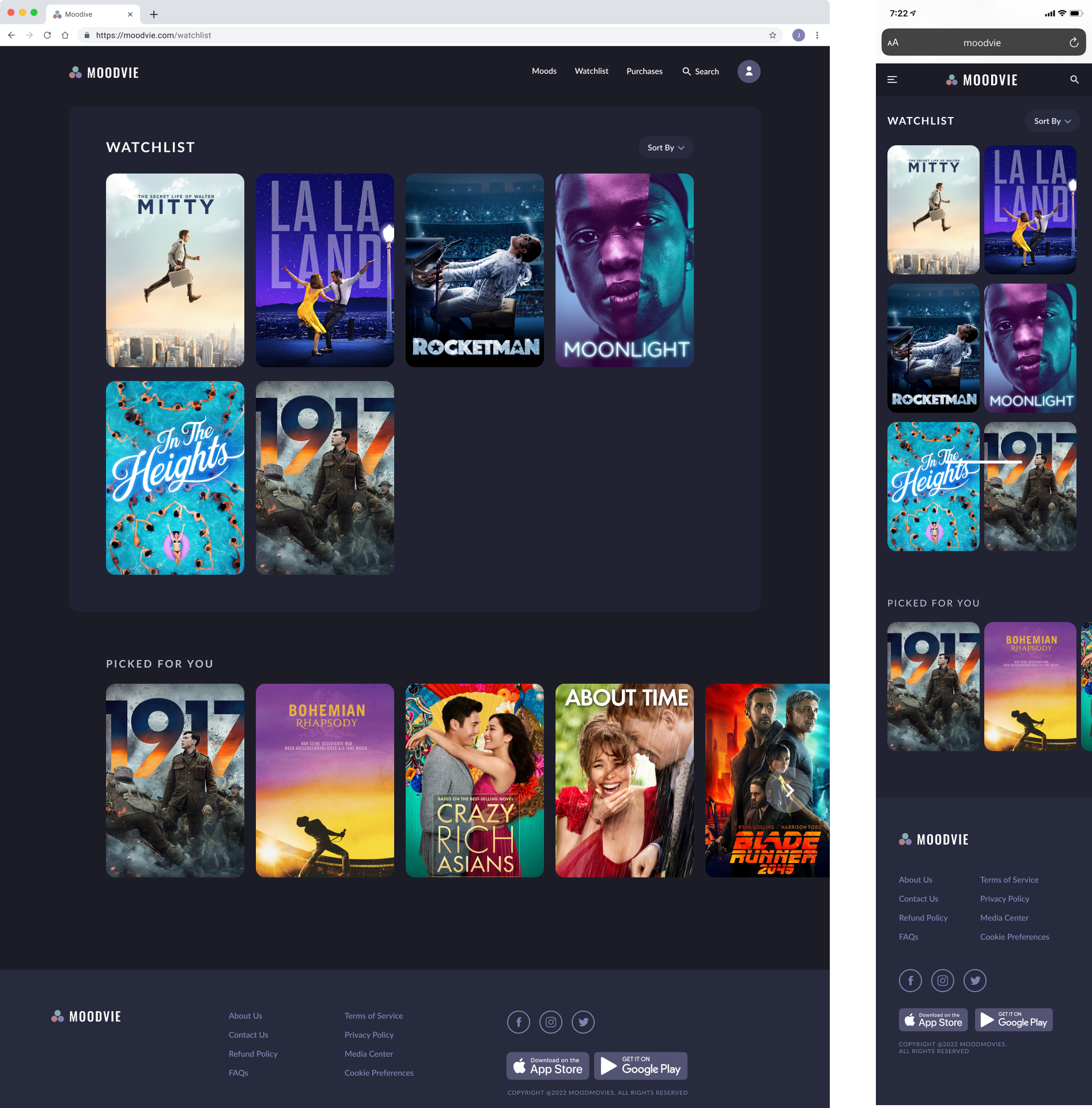The image size is (1092, 1108).
Task: Open Watchlist in the navigation
Action: pos(591,71)
